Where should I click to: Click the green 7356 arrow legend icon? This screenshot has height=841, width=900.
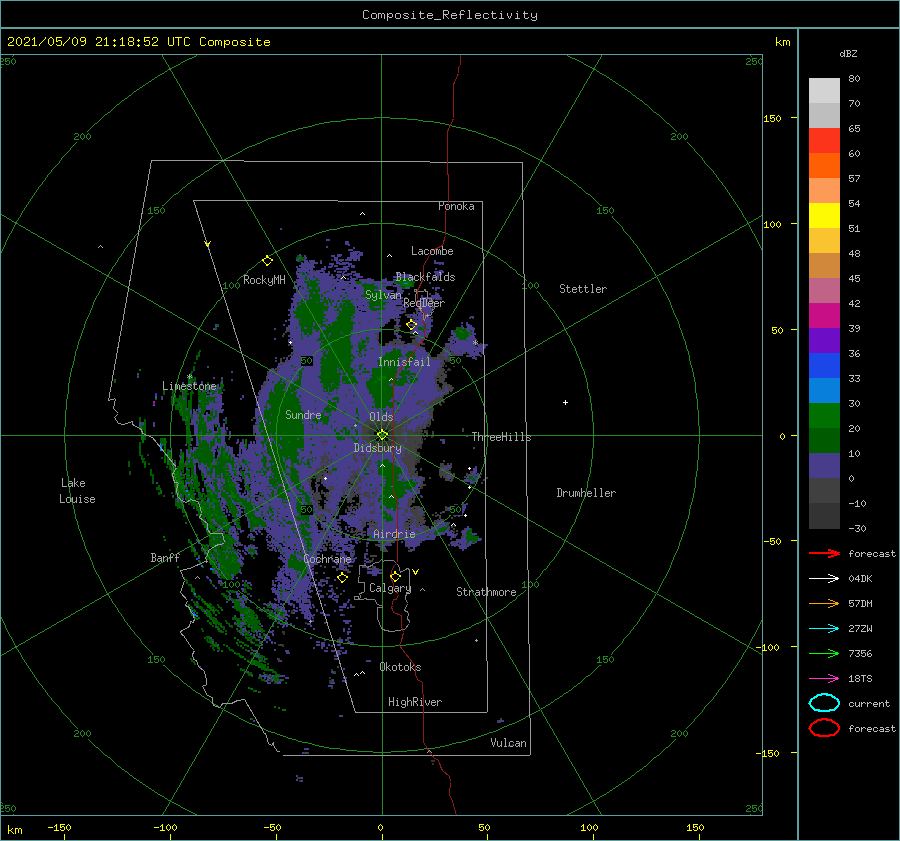pyautogui.click(x=824, y=653)
